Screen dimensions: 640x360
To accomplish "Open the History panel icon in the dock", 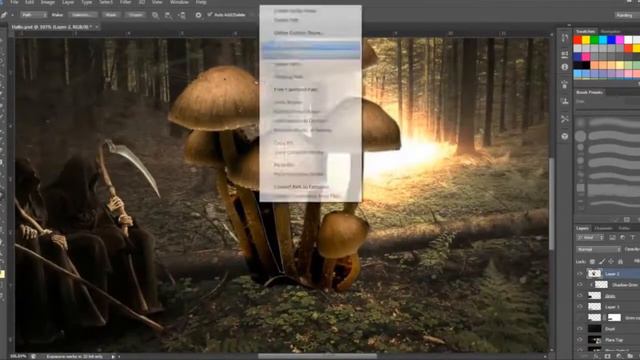I will 565,38.
